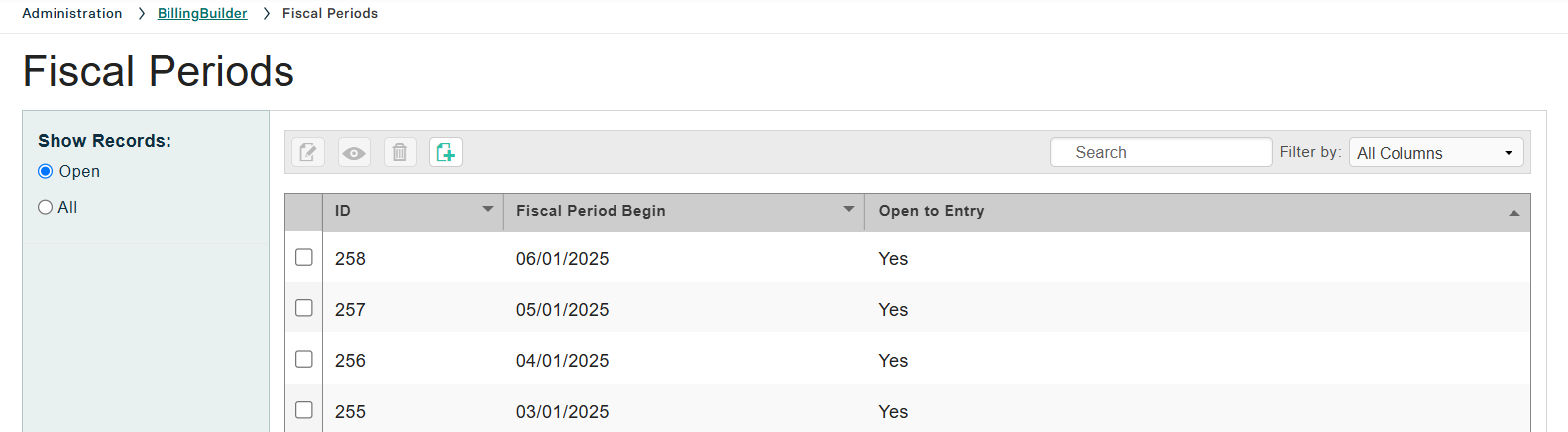Go to Administration in the breadcrumb
Image resolution: width=1568 pixels, height=432 pixels.
click(x=72, y=13)
